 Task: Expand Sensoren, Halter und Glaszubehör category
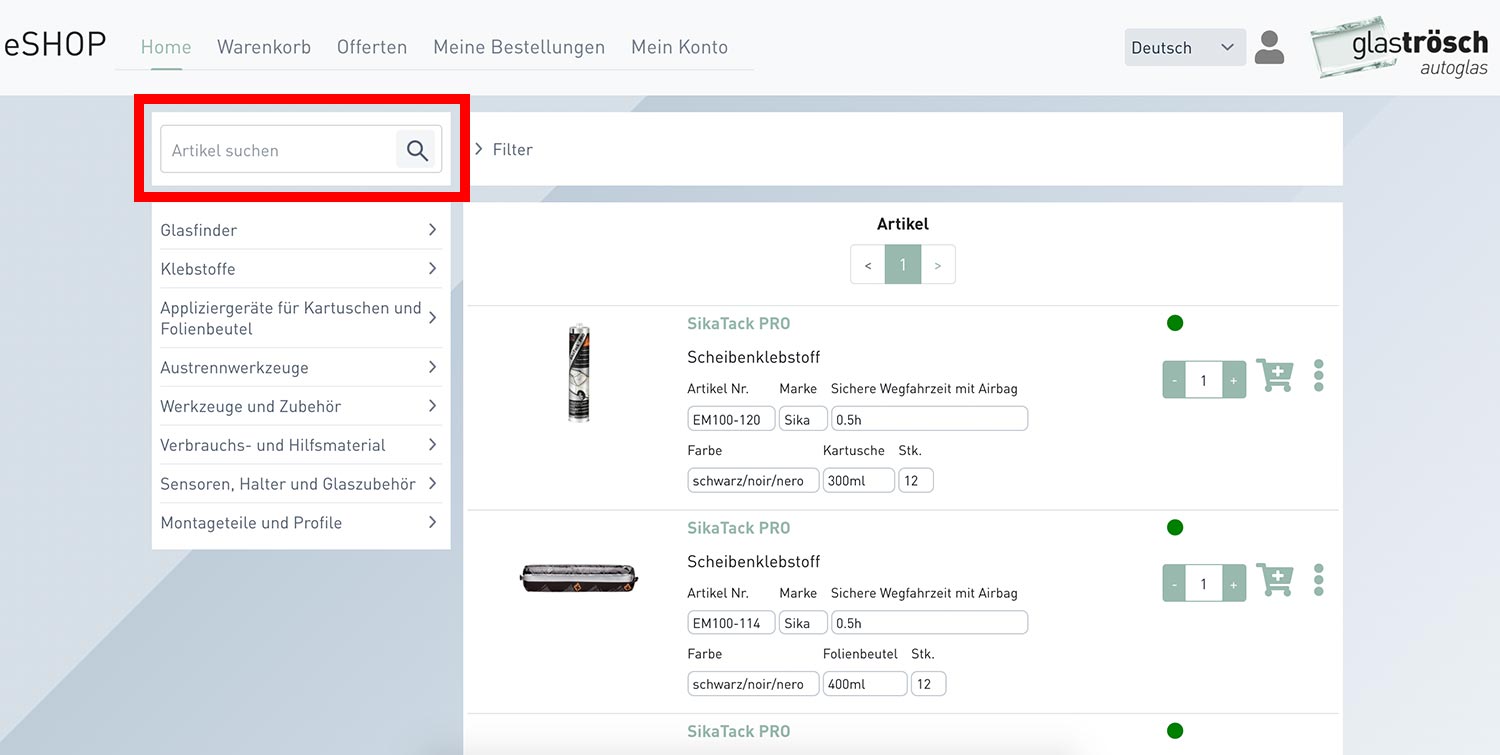pyautogui.click(x=300, y=484)
